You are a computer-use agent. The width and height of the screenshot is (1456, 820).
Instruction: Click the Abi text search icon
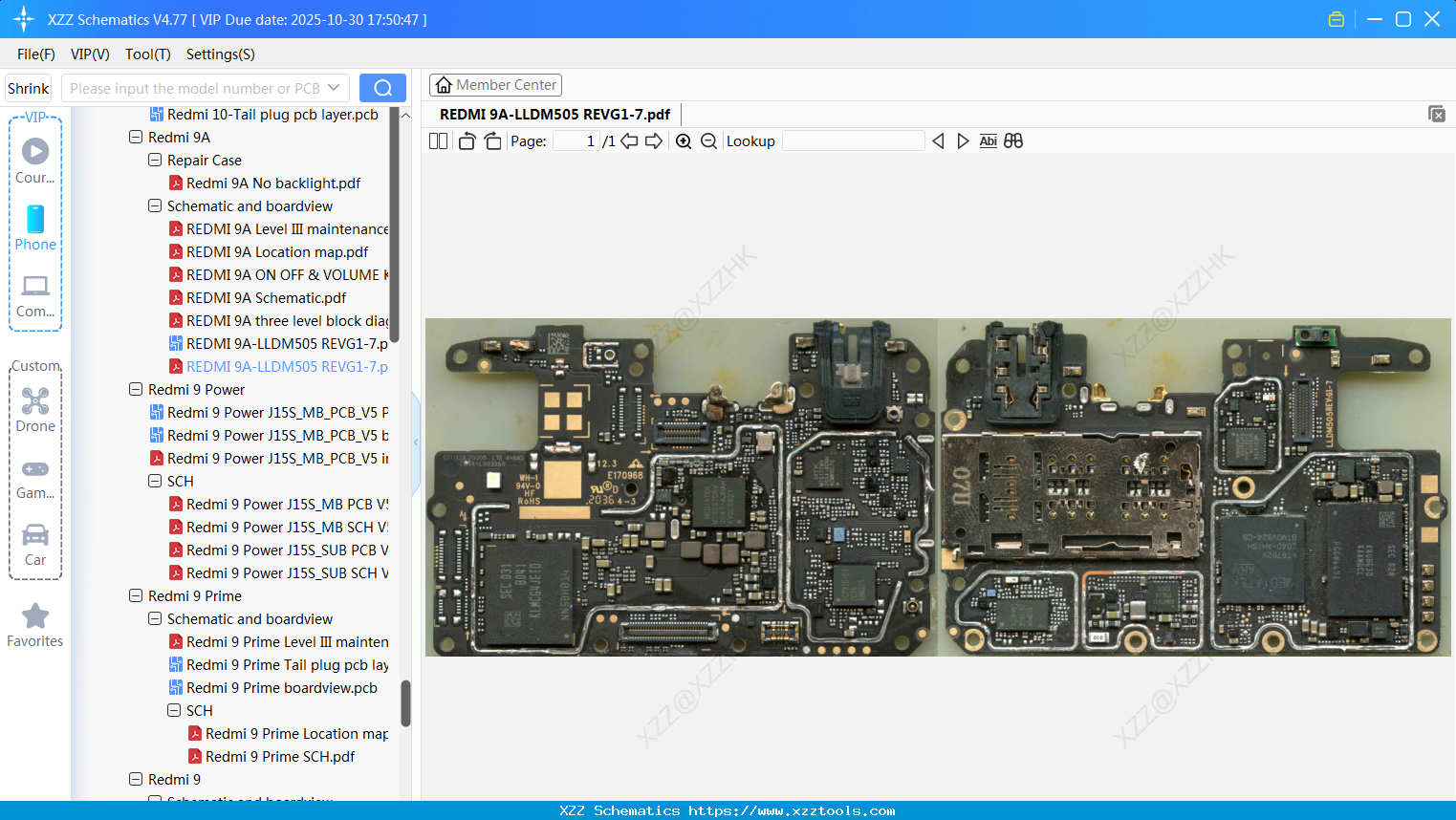(x=988, y=140)
